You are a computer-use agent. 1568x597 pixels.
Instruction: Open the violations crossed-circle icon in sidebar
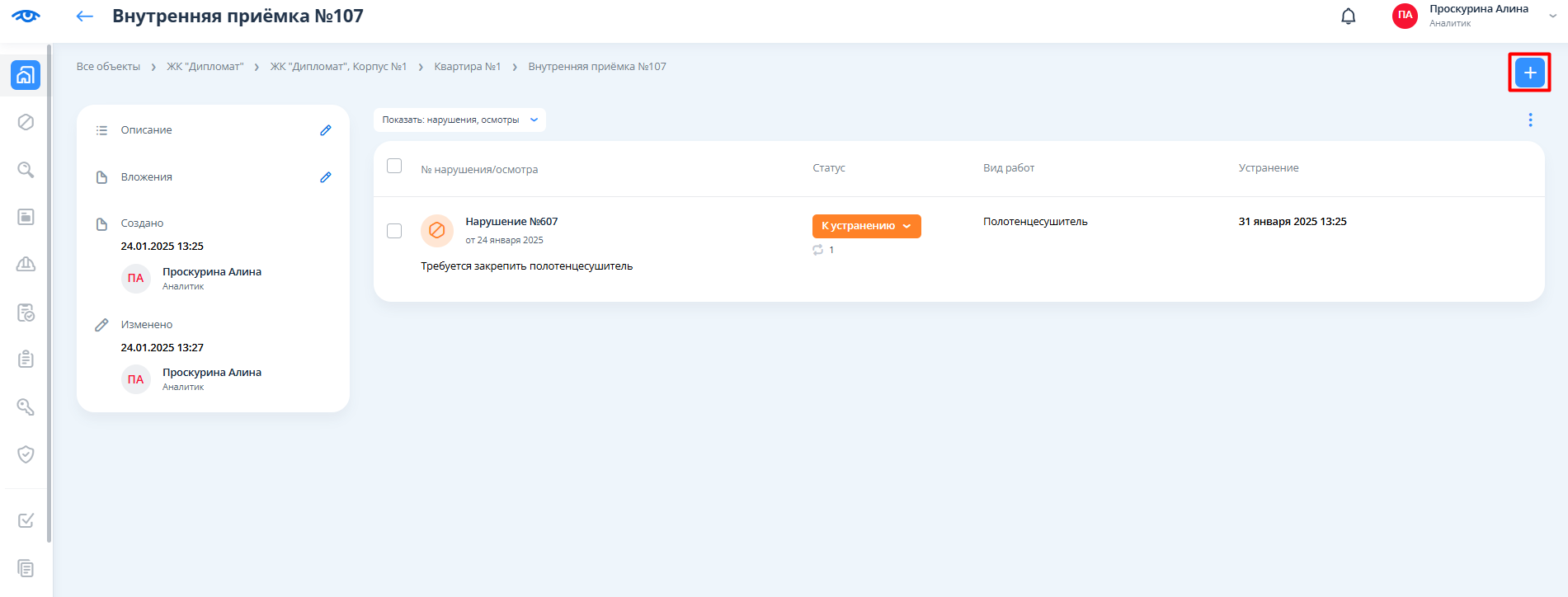pyautogui.click(x=26, y=122)
